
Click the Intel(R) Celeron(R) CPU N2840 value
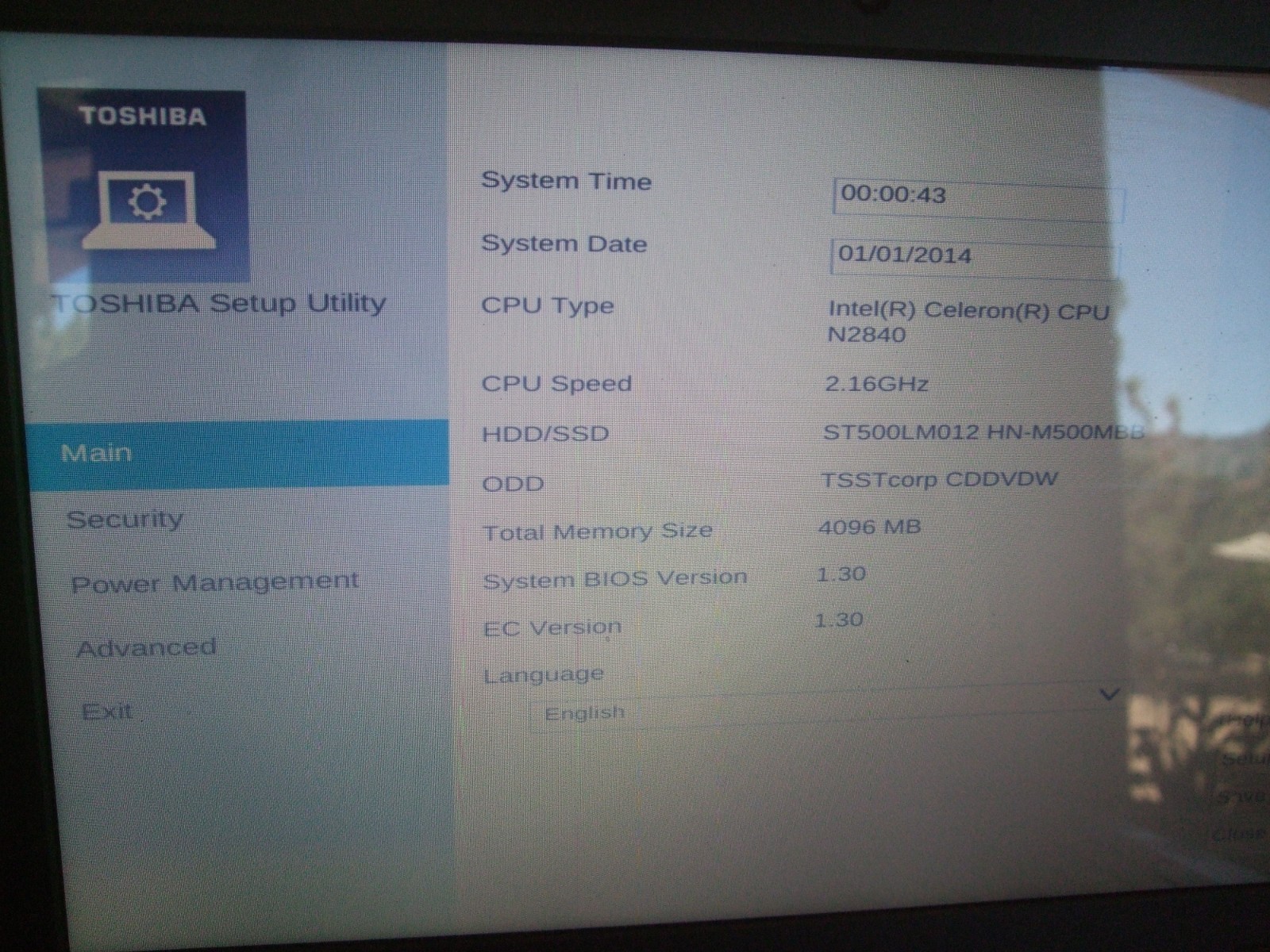(x=968, y=322)
